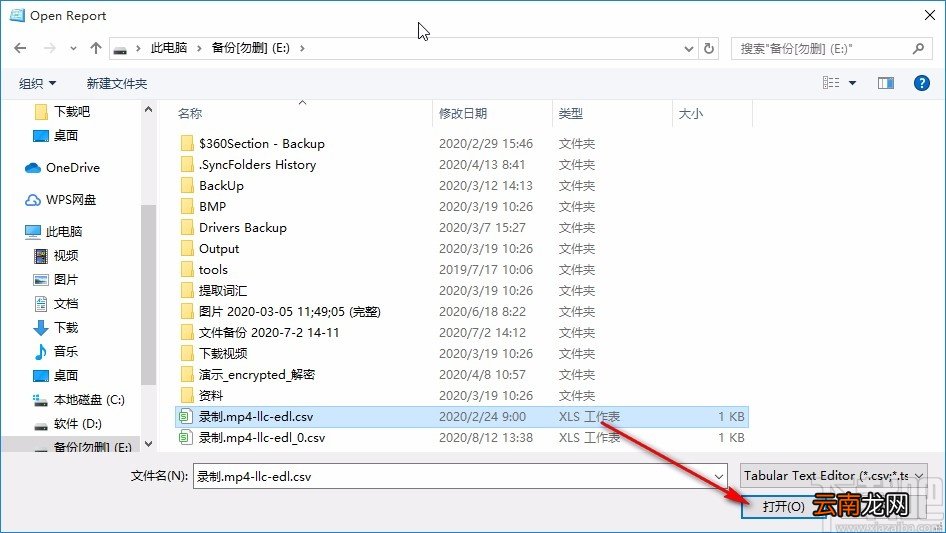
Task: Select the 演示_encrypted_解密 folder icon
Action: point(187,375)
